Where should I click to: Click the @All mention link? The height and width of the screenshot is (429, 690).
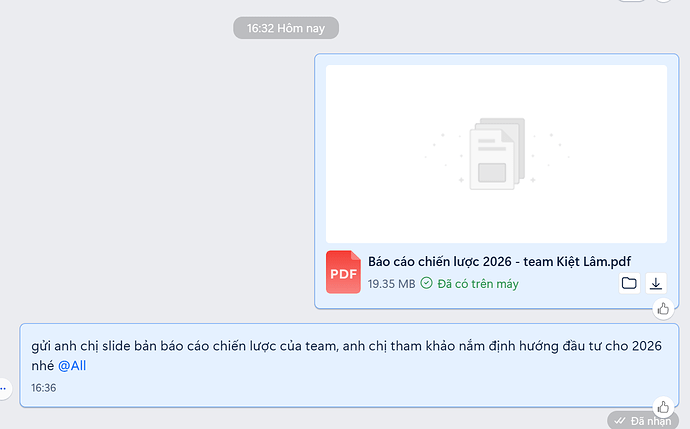(x=72, y=366)
